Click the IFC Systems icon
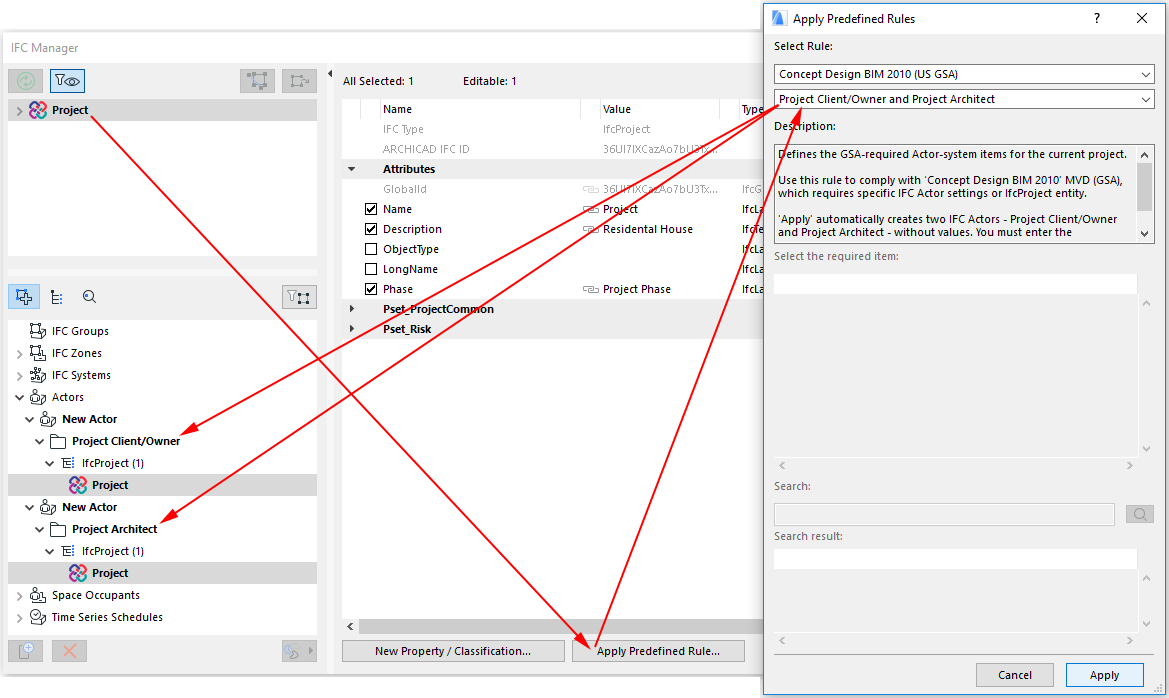Image resolution: width=1169 pixels, height=698 pixels. pos(37,374)
